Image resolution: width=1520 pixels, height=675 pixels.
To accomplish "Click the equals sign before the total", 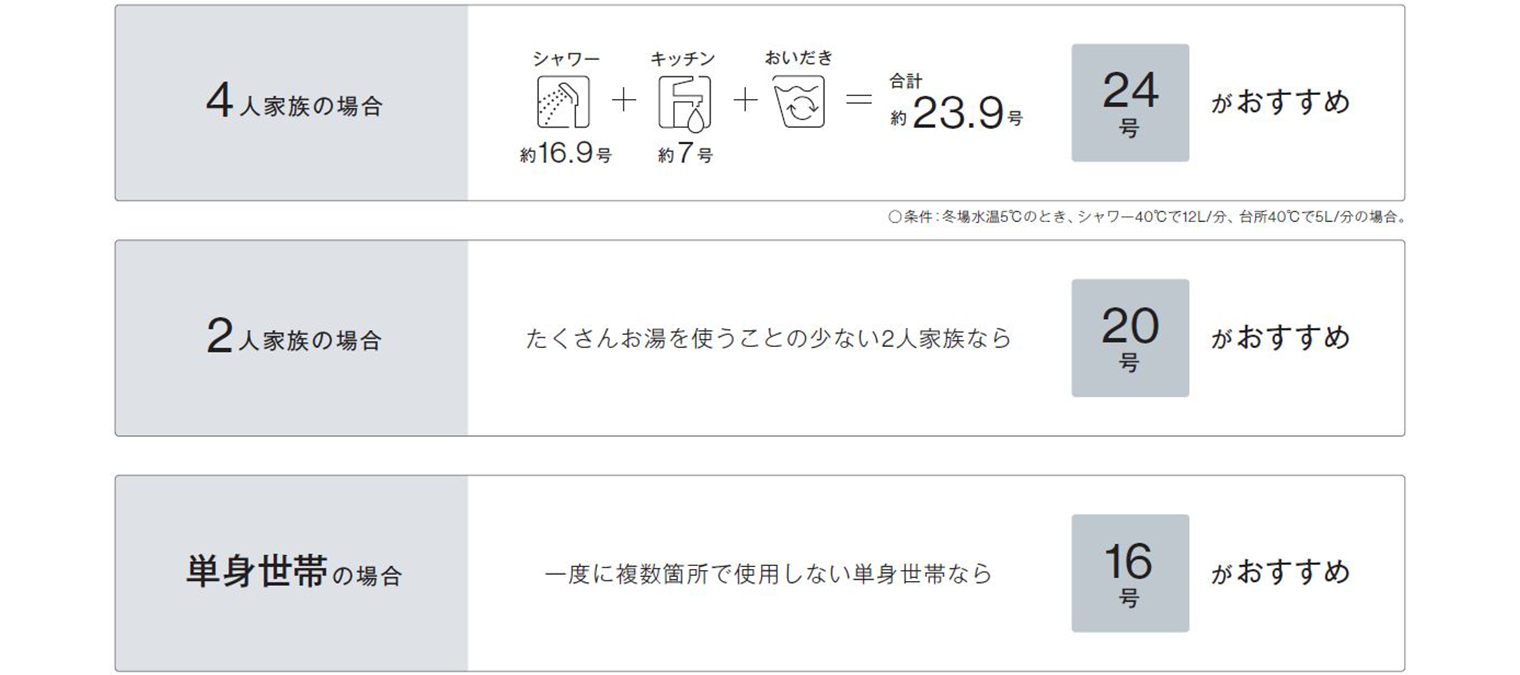I will (x=859, y=104).
